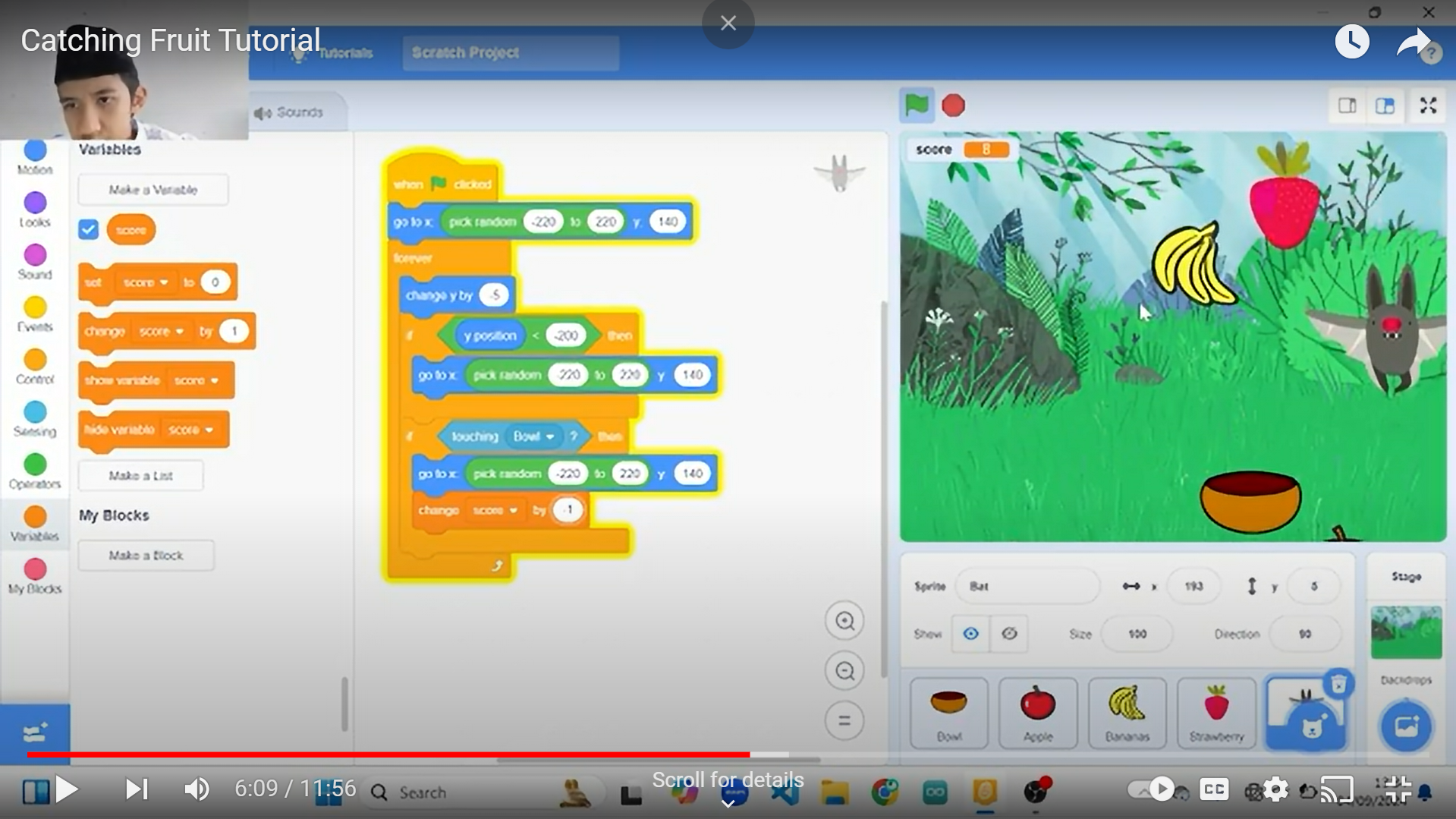1456x819 pixels.
Task: Delete the selected Bat sprite
Action: (x=1338, y=683)
